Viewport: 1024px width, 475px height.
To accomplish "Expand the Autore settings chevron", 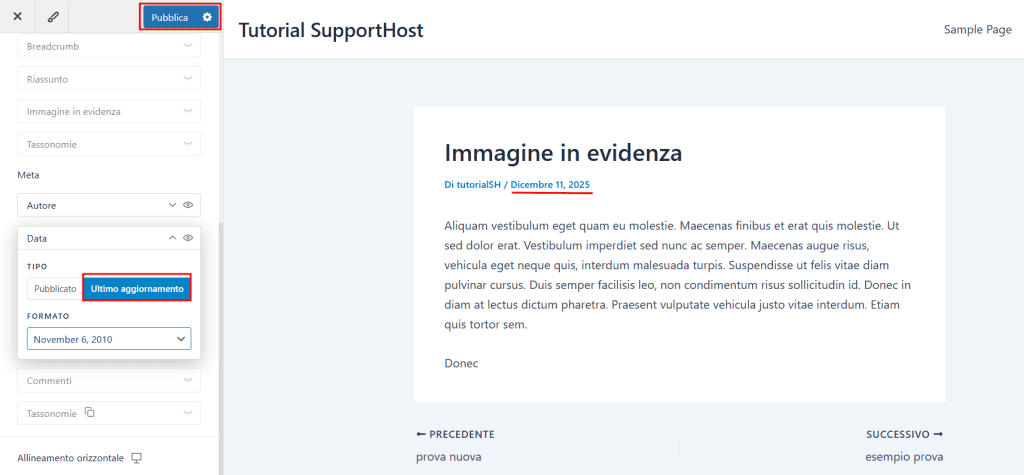I will click(172, 205).
